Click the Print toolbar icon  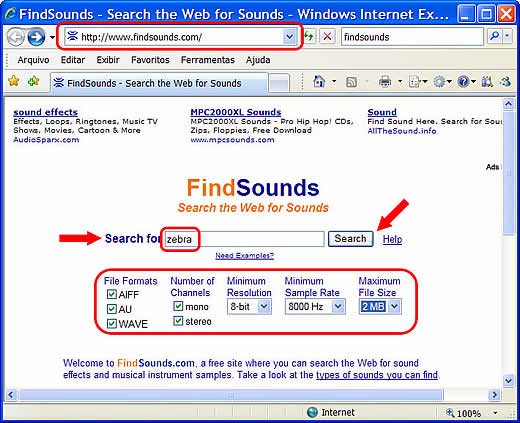(385, 81)
